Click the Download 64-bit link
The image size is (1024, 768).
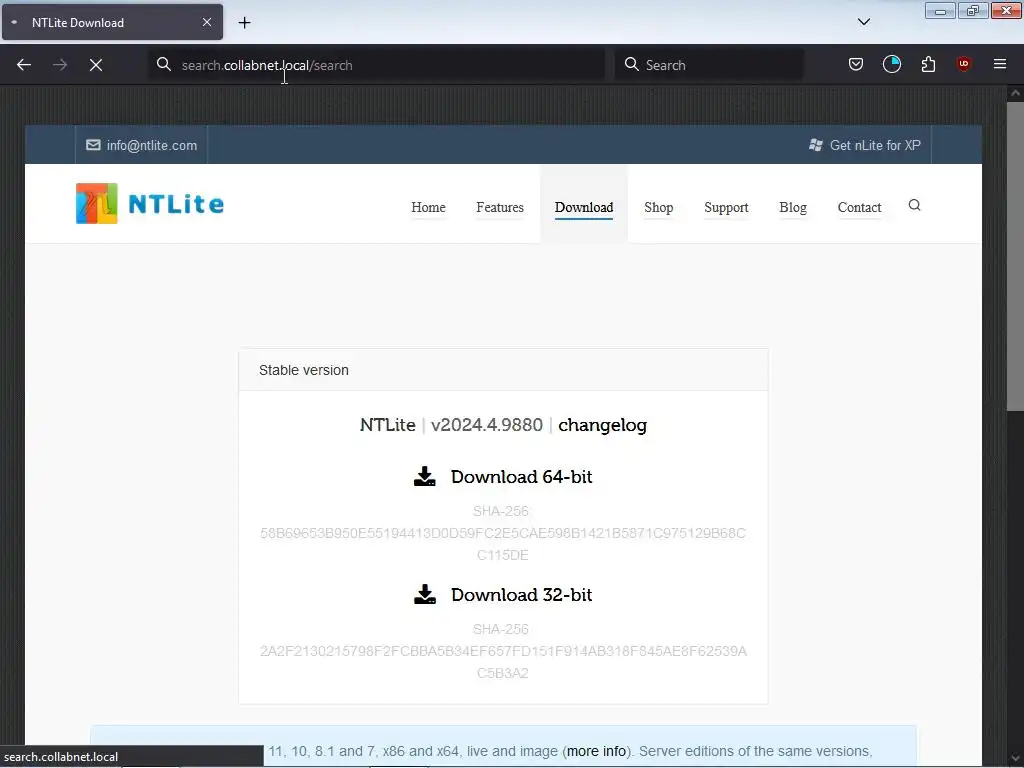click(521, 477)
